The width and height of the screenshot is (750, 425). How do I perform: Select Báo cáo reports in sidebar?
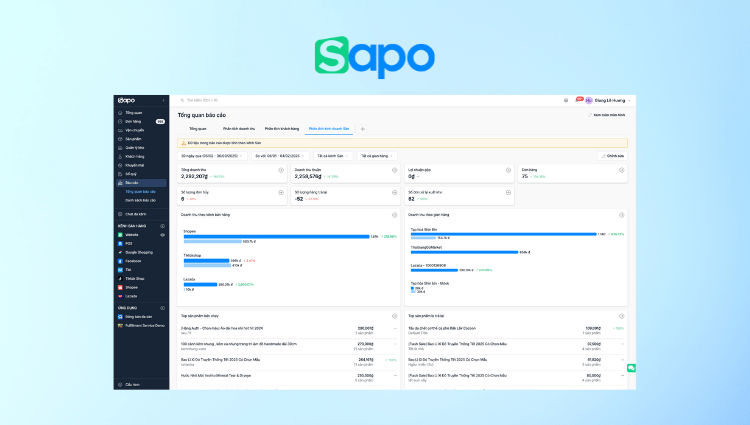[141, 183]
